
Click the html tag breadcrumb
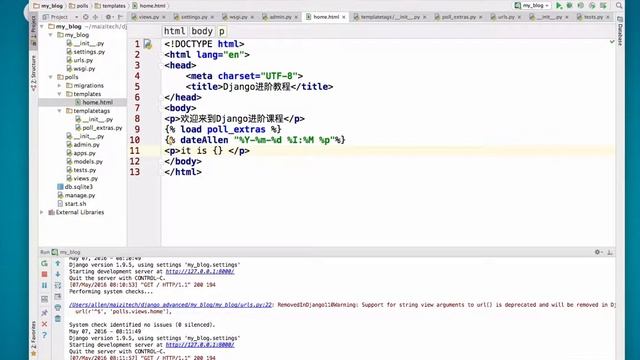(x=175, y=31)
